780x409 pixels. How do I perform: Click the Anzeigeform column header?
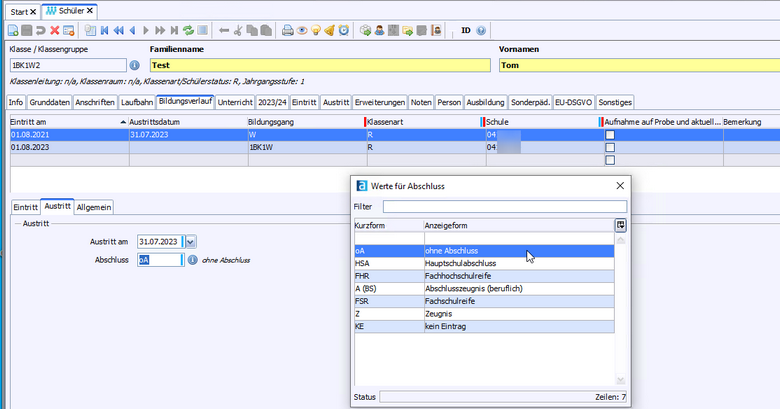click(x=519, y=225)
